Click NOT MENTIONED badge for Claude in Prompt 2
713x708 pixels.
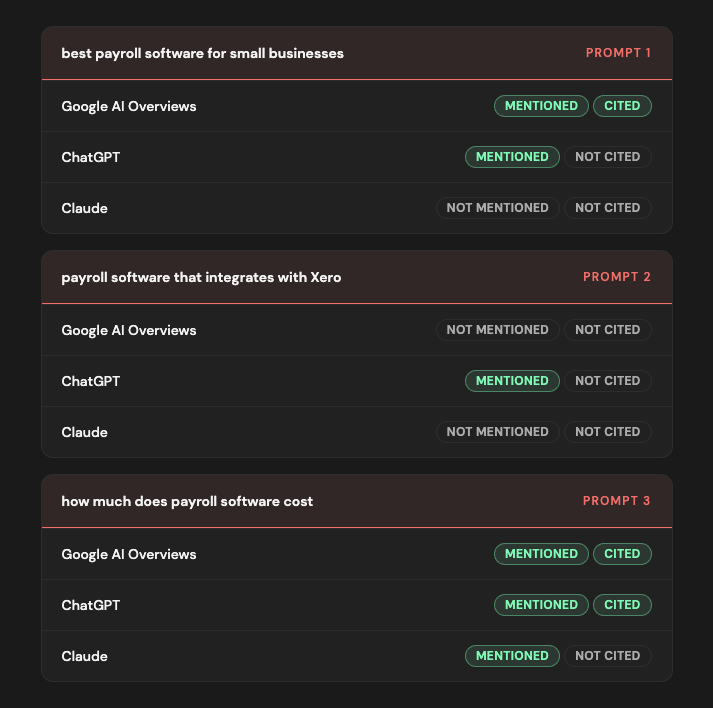497,432
